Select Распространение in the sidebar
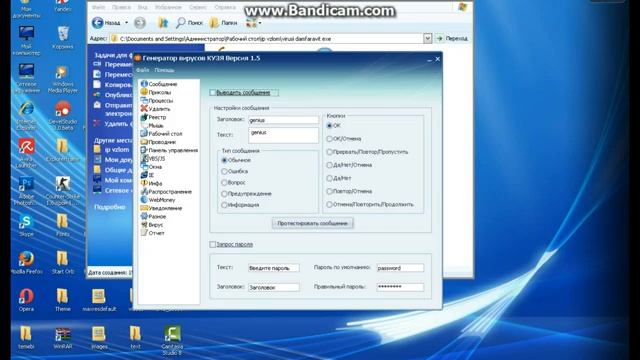The image size is (640, 360). point(166,191)
